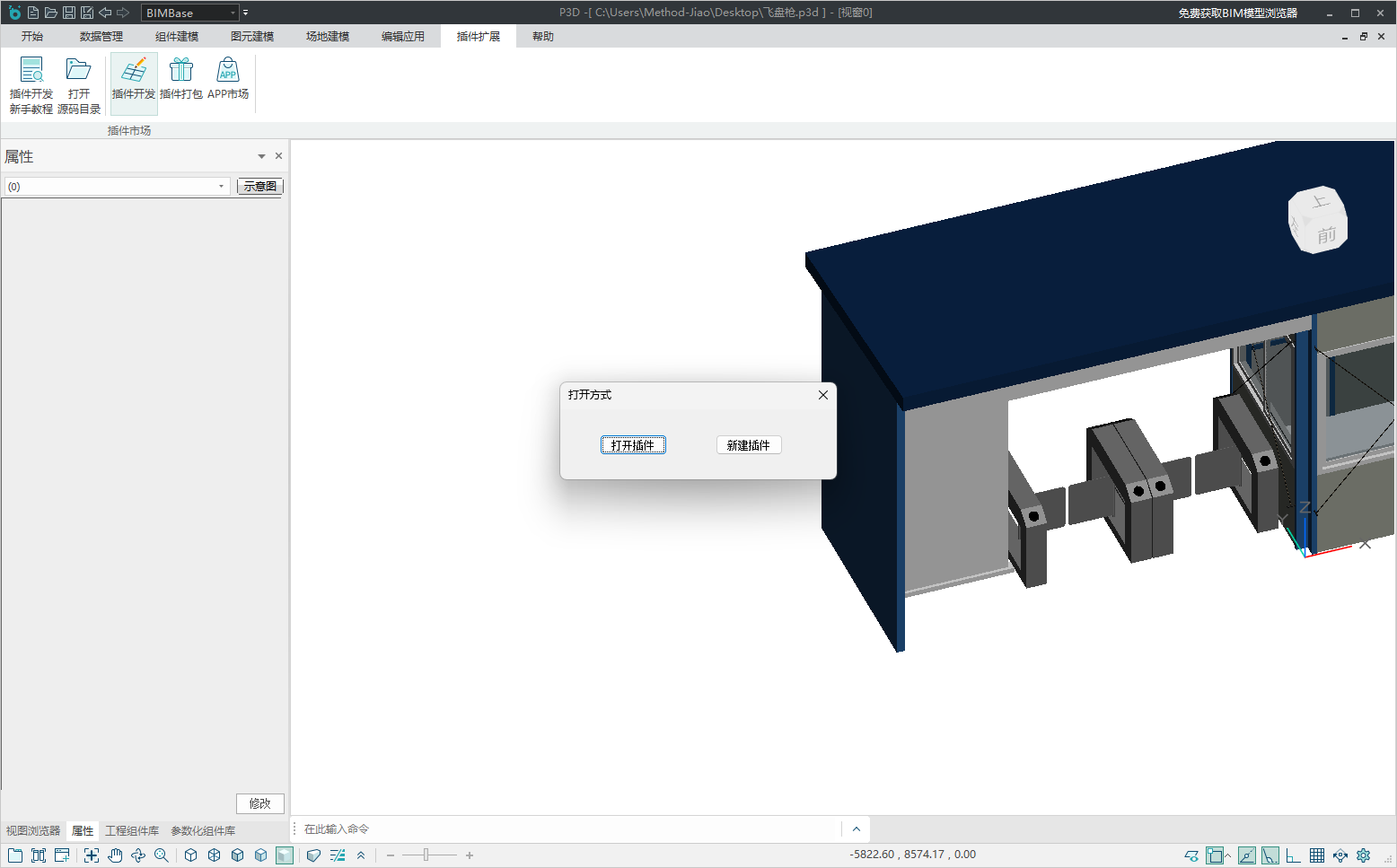Screen dimensions: 1397x868
Task: Click the undo left arrow in title bar
Action: tap(105, 13)
